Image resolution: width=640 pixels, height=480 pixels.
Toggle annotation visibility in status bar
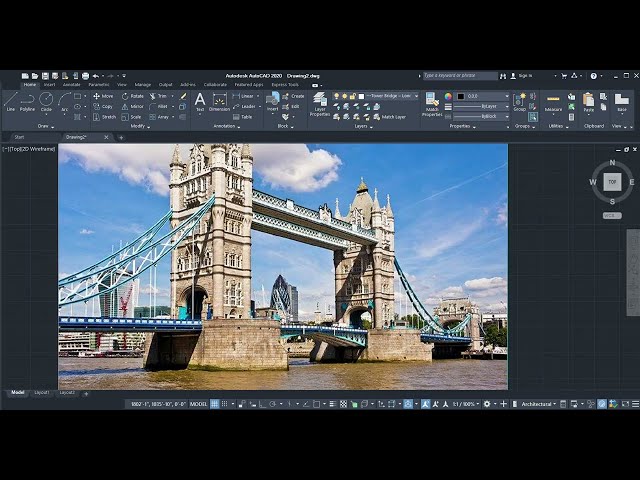tap(425, 404)
